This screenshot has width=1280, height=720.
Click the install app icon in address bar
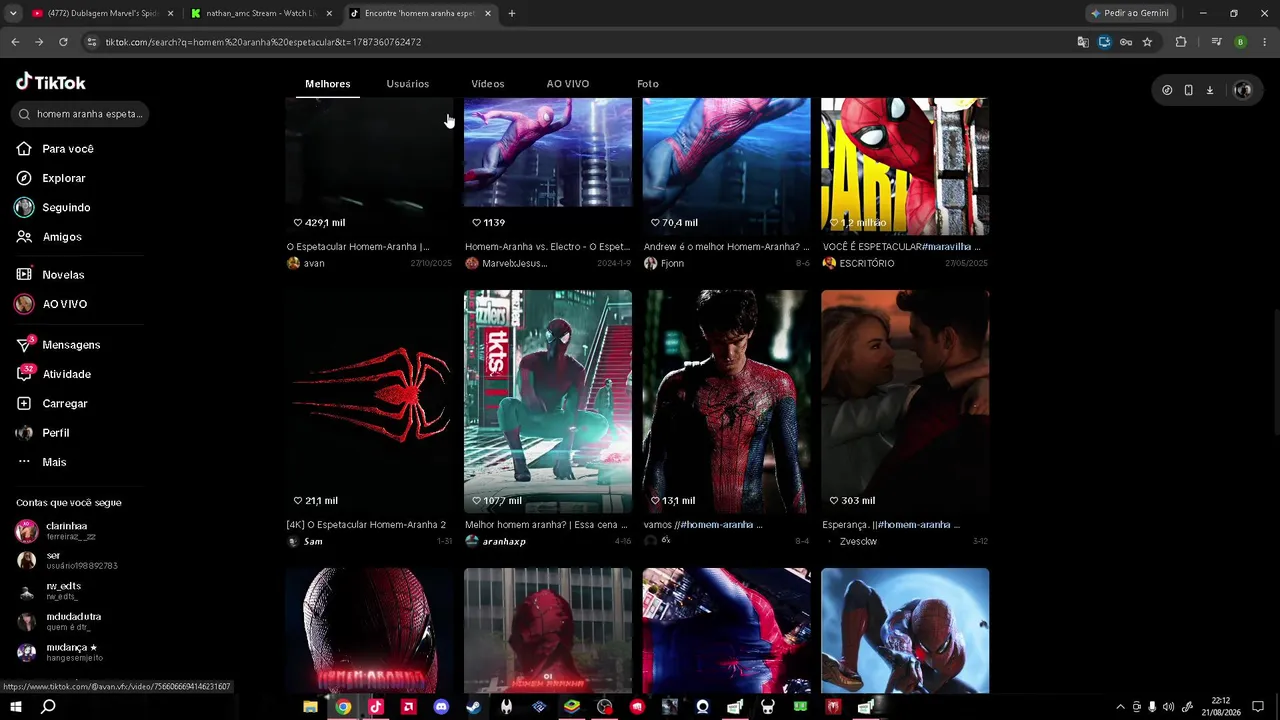tap(1104, 42)
